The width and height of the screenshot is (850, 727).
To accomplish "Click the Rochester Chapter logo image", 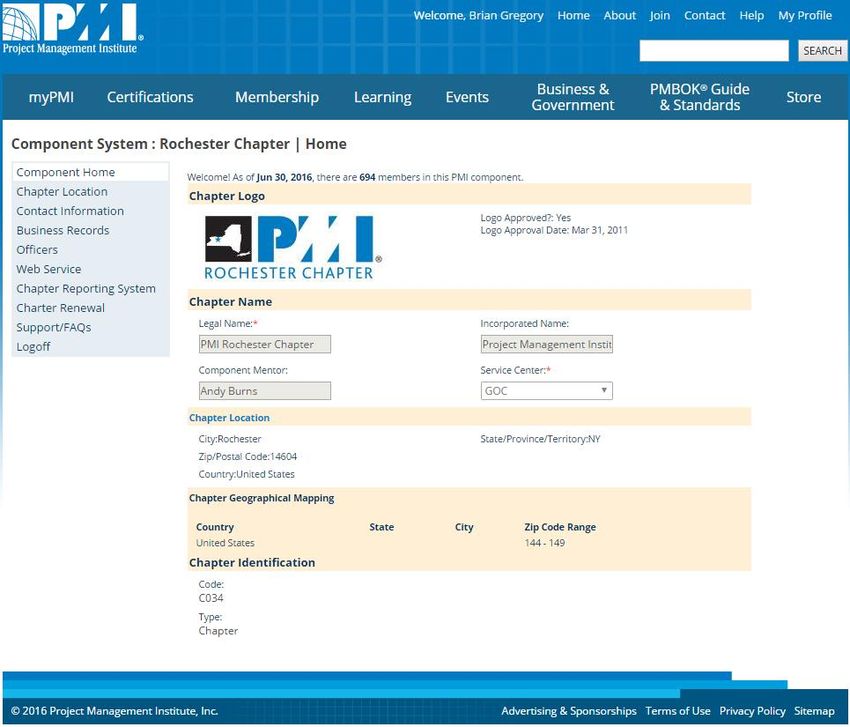I will [293, 248].
